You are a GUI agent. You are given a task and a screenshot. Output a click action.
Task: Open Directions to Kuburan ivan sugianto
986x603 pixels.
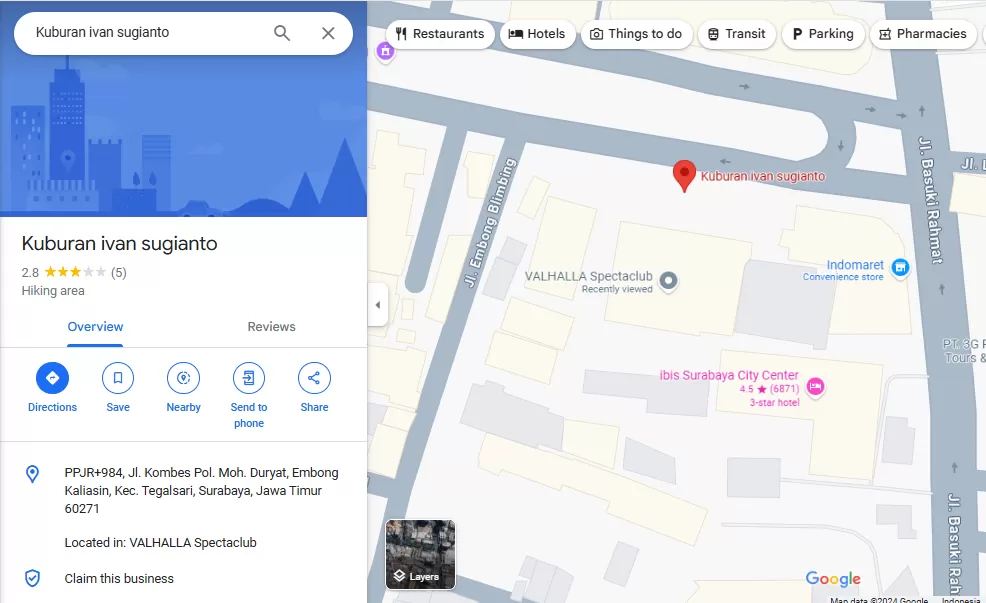click(52, 378)
